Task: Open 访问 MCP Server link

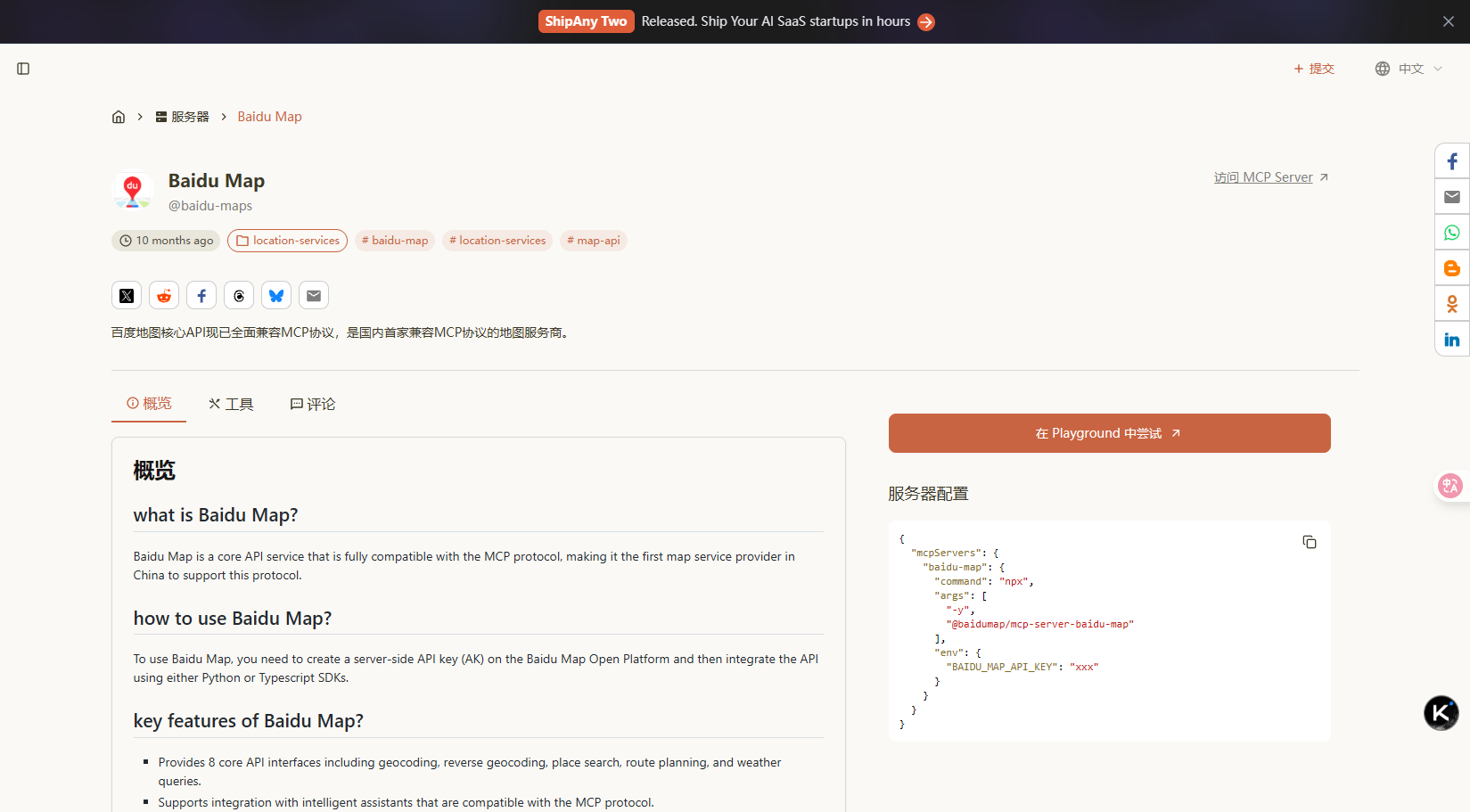Action: [x=1271, y=177]
